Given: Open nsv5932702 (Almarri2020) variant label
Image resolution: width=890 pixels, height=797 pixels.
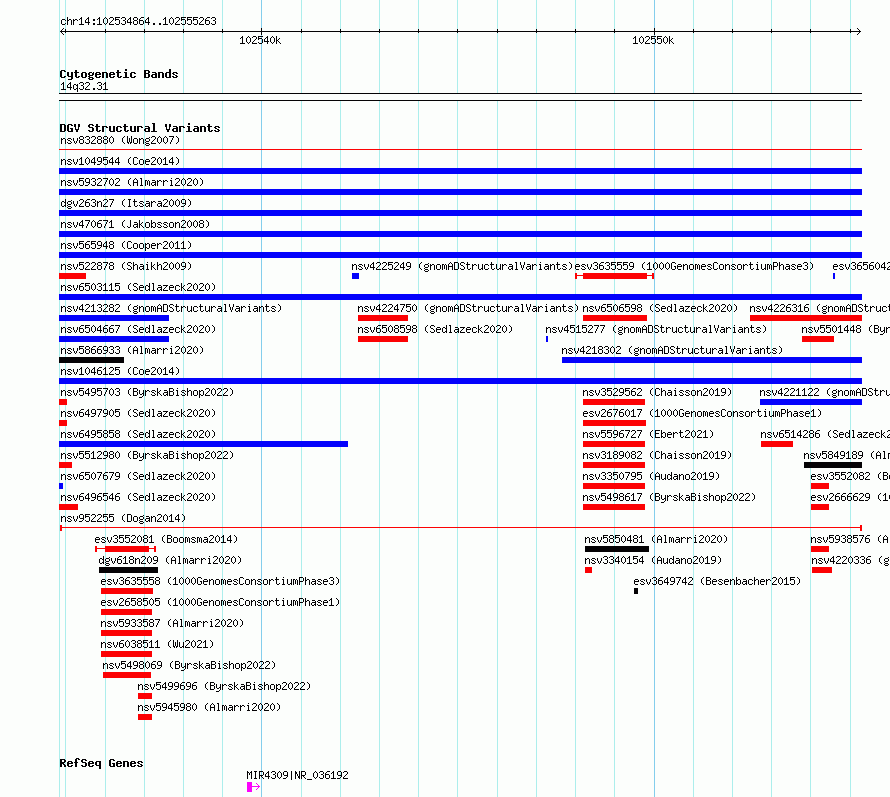Looking at the screenshot, I should pos(132,182).
